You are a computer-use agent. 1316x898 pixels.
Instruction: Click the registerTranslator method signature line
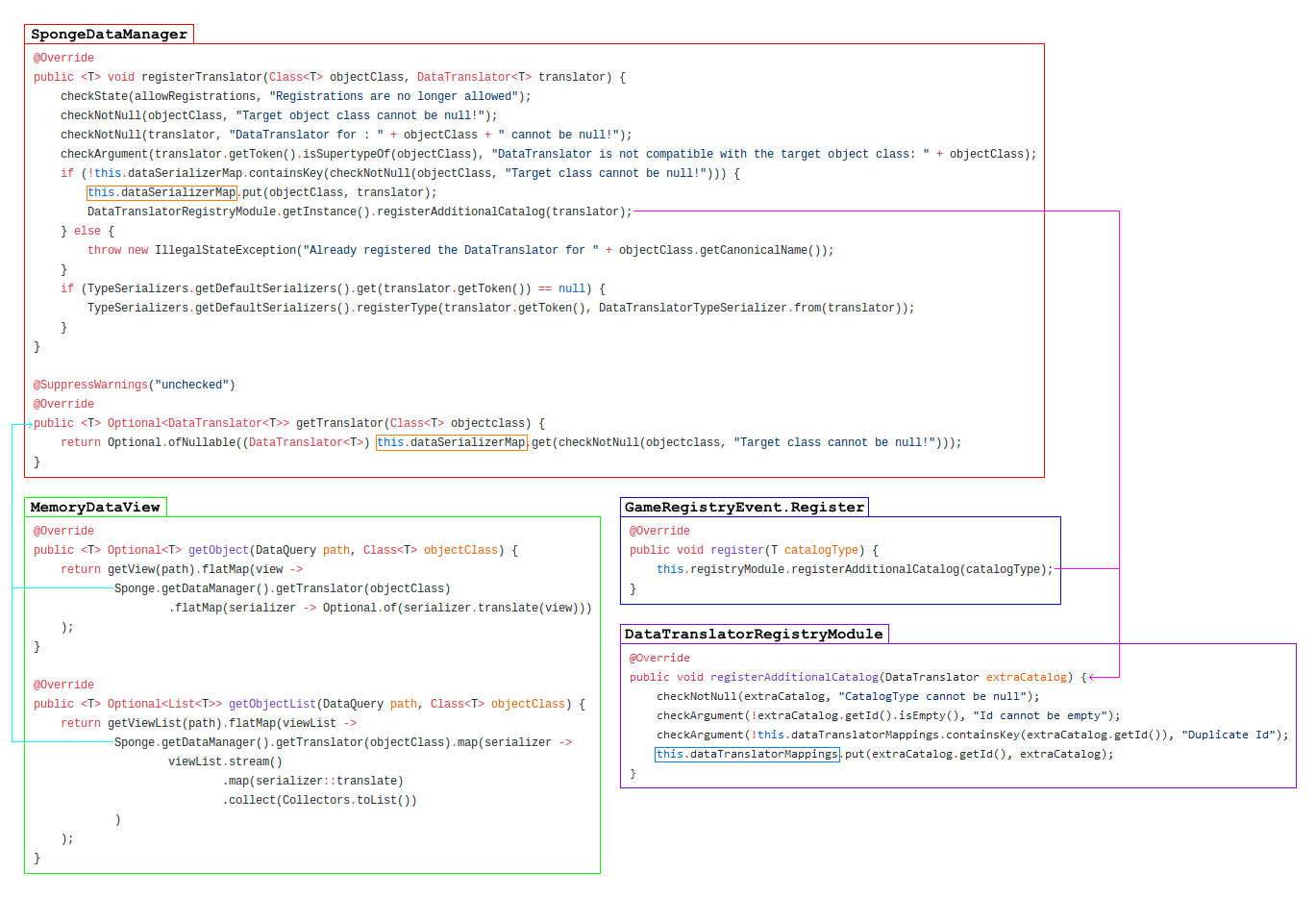pos(330,77)
